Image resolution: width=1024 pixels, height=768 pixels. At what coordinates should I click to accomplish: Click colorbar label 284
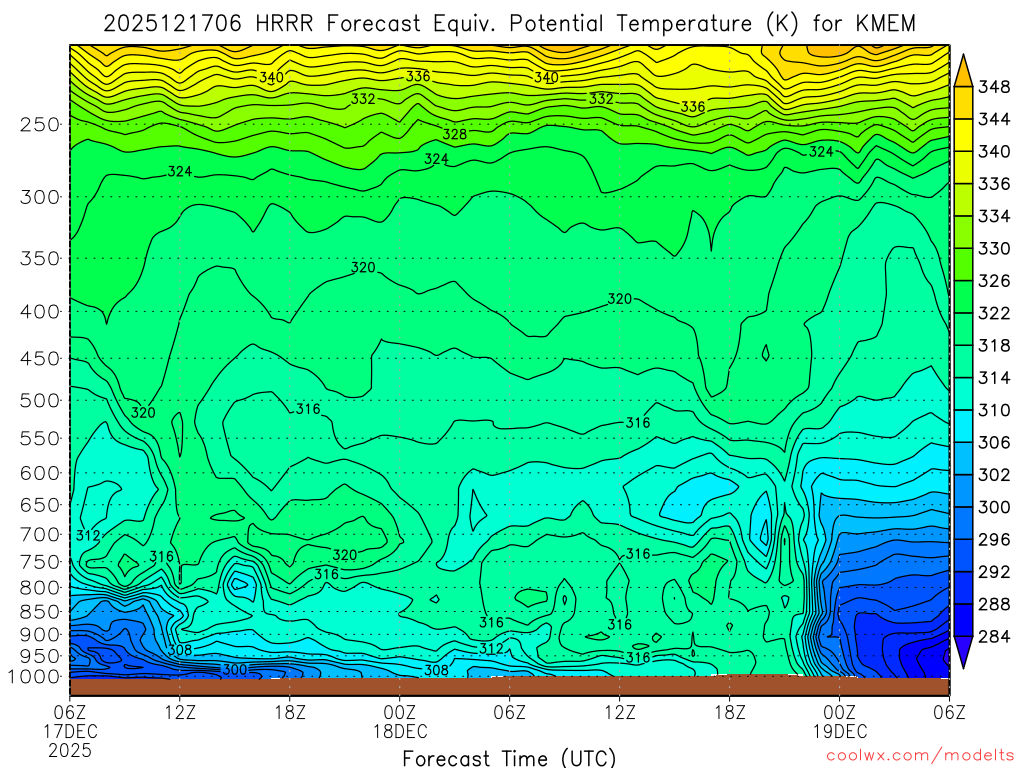(994, 637)
